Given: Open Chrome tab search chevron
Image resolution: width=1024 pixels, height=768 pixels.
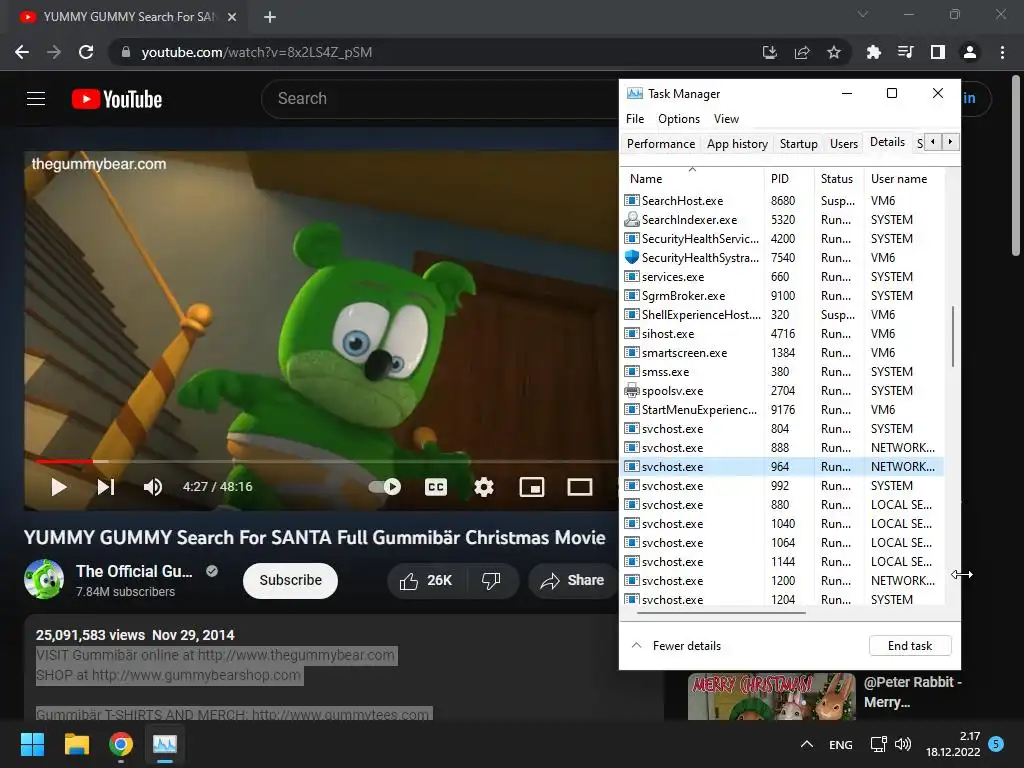Looking at the screenshot, I should [x=863, y=14].
